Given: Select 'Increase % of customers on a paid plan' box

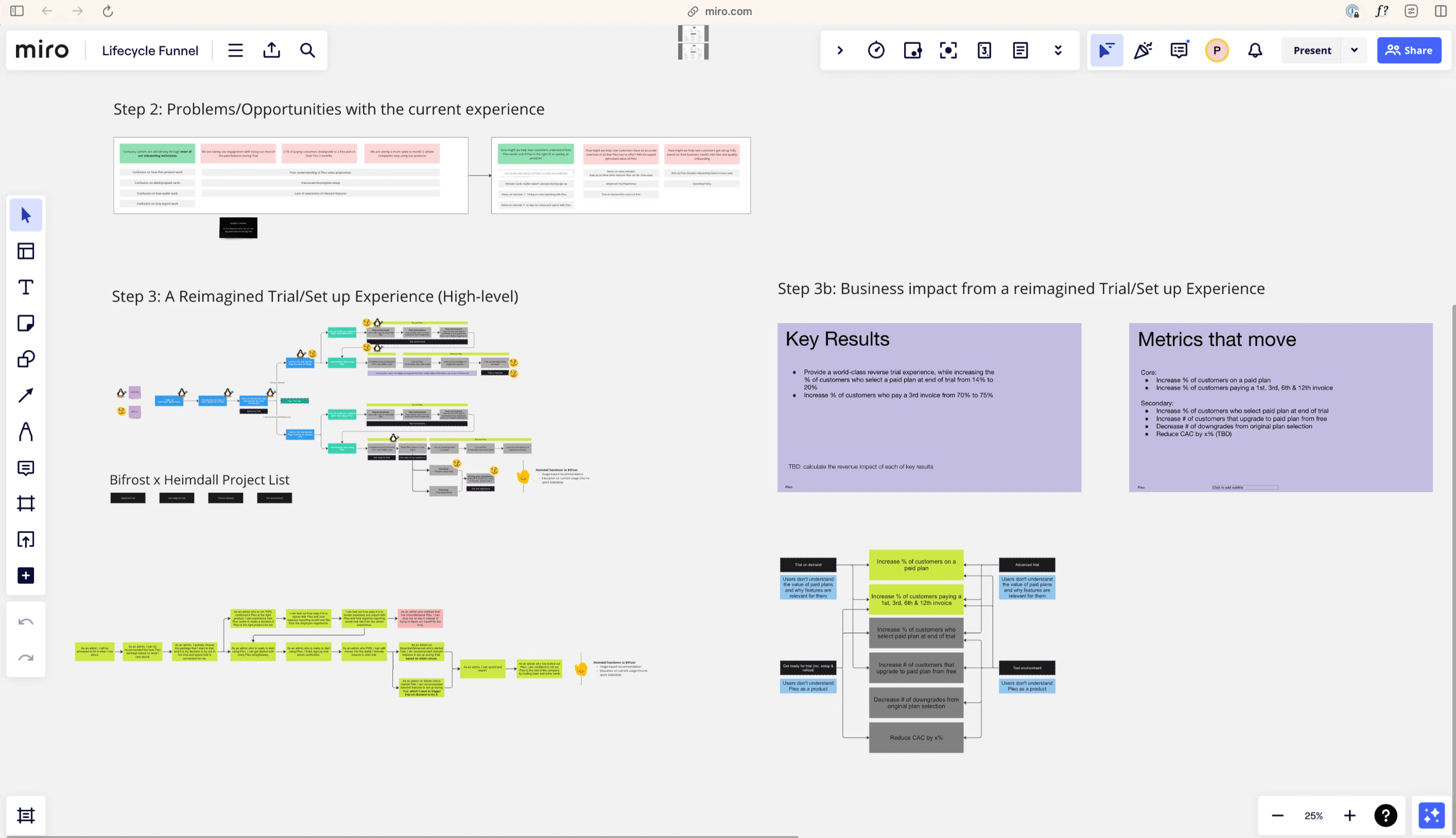Looking at the screenshot, I should pos(916,565).
